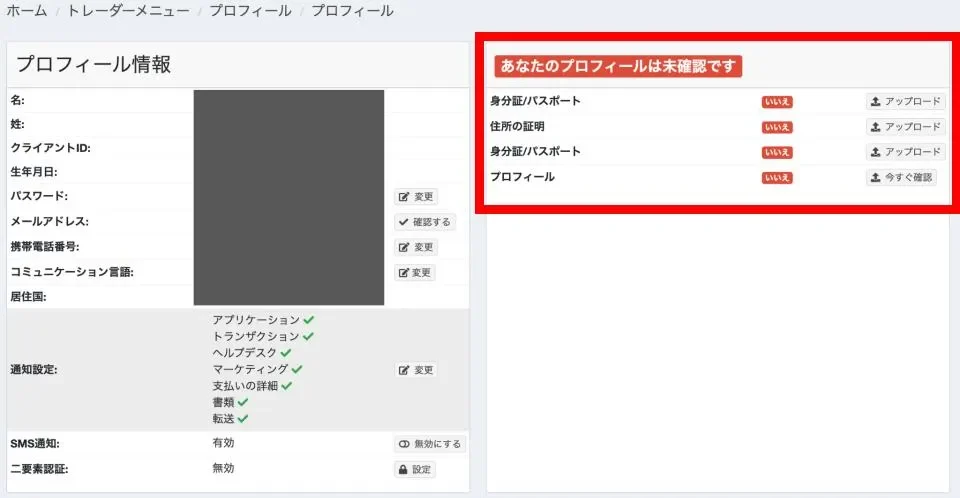The height and width of the screenshot is (498, 960).
Task: Select the あなたのプロフィールは未確認です warning label
Action: pos(618,66)
